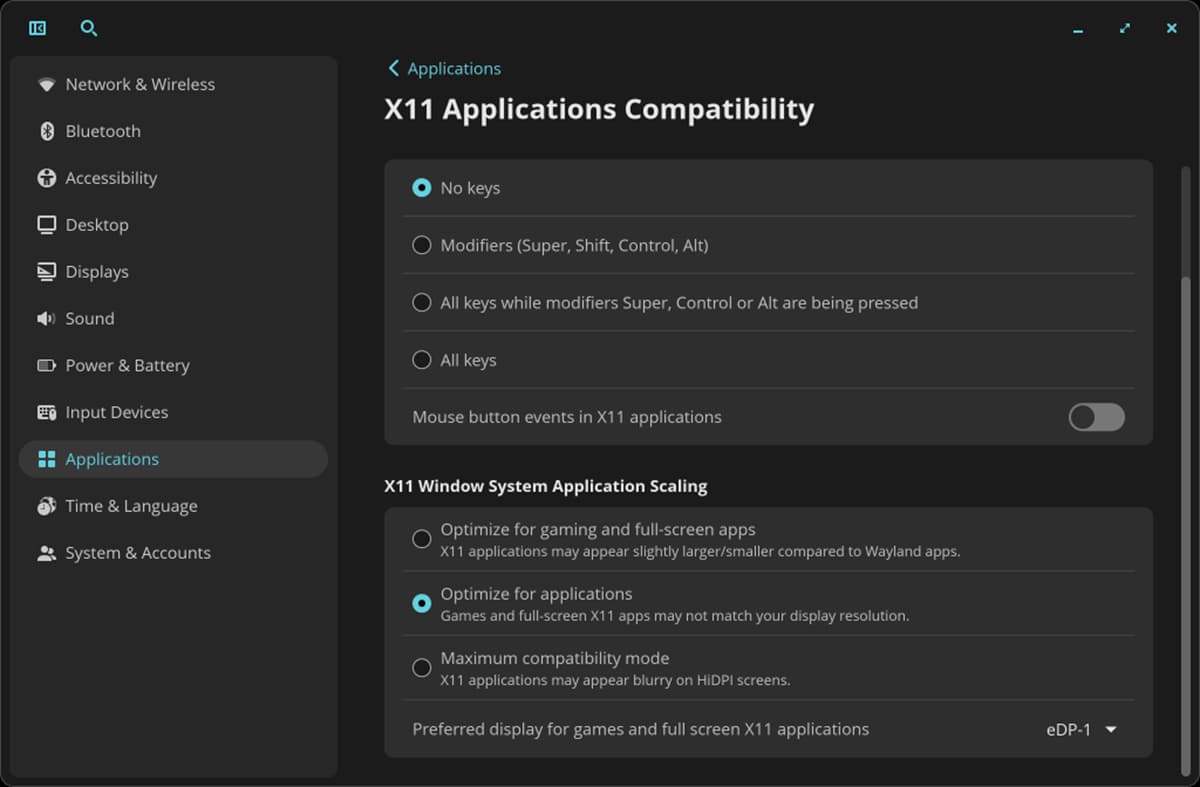The height and width of the screenshot is (787, 1200).
Task: Select the All keys radio button
Action: [422, 360]
